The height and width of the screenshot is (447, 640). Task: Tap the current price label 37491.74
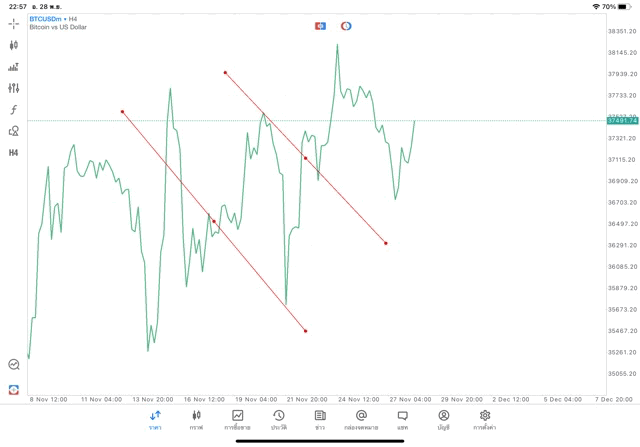click(622, 121)
